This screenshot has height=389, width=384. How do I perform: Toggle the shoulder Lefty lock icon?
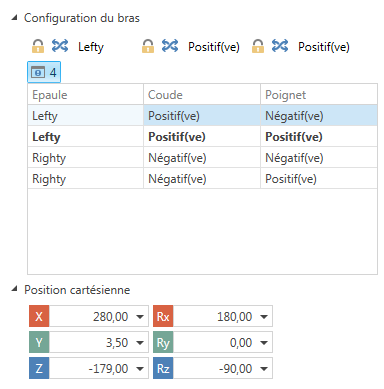(38, 46)
